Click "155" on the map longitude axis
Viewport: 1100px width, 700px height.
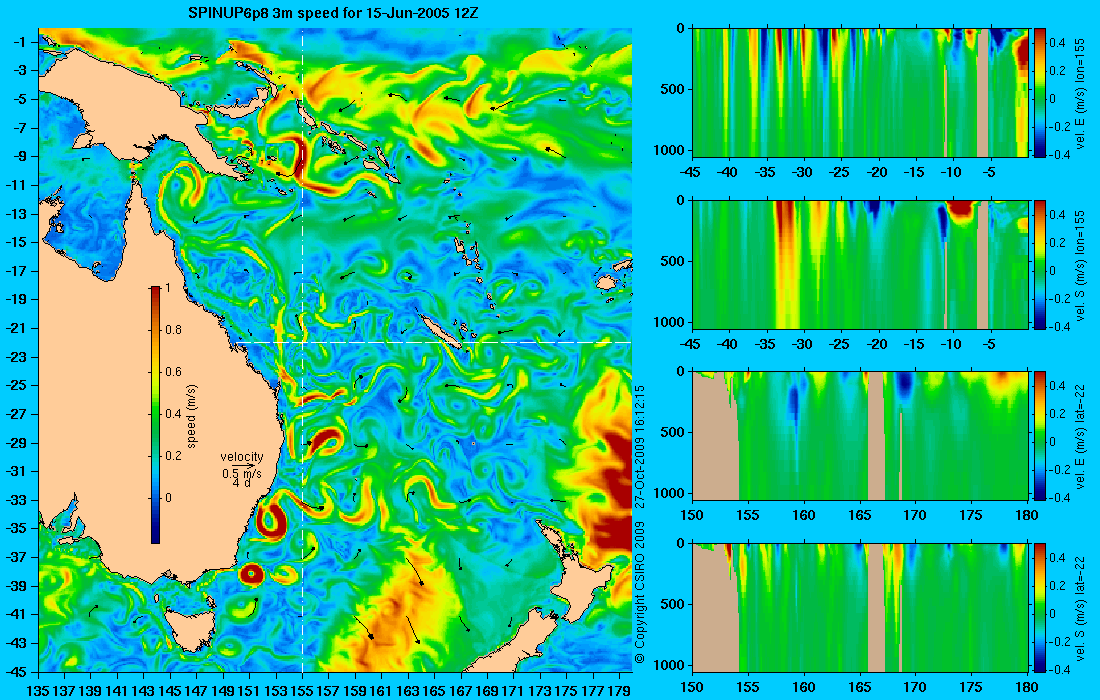(302, 691)
